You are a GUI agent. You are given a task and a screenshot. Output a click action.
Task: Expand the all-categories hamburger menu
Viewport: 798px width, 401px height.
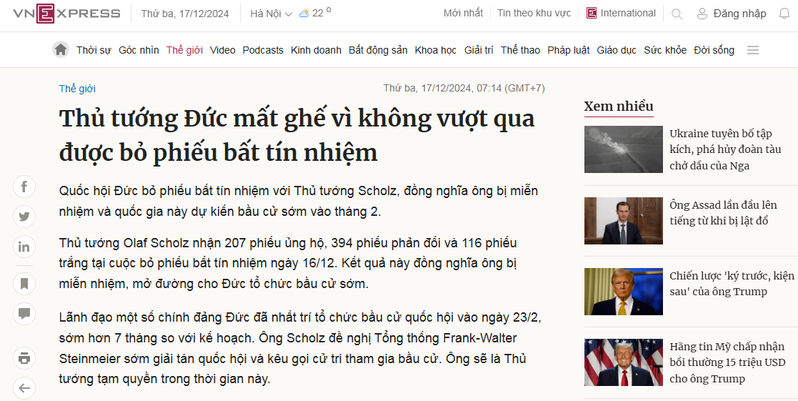point(752,50)
